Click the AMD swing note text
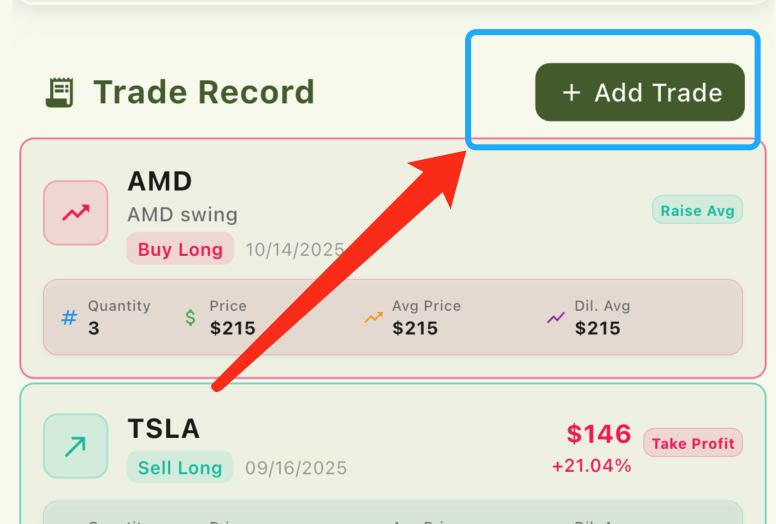The height and width of the screenshot is (524, 776). 182,215
